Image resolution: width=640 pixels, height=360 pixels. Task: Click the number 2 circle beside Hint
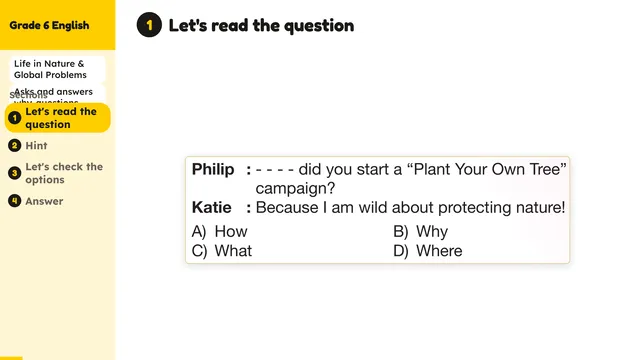point(15,146)
